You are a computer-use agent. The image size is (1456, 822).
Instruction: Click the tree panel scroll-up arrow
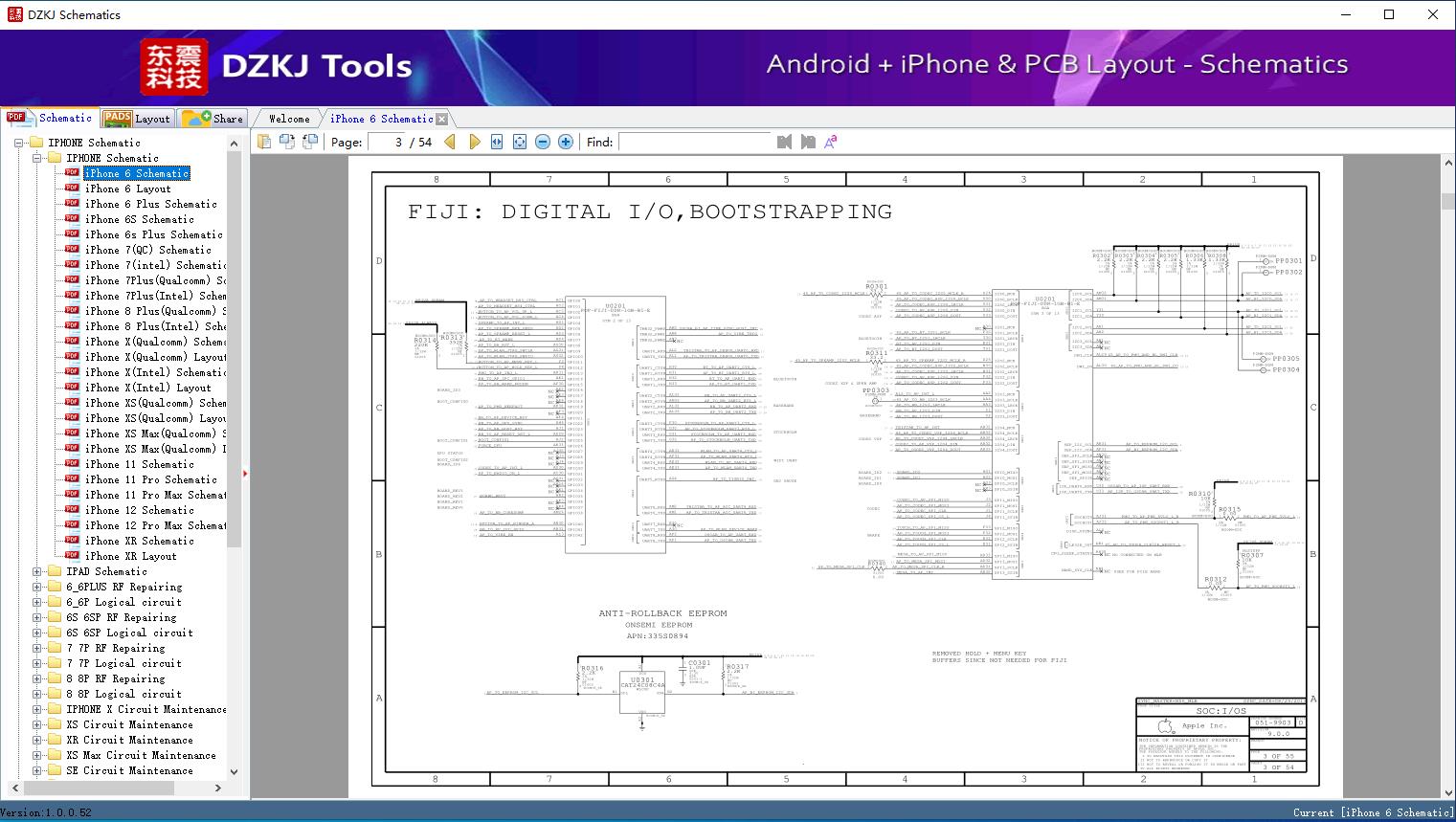pos(235,144)
